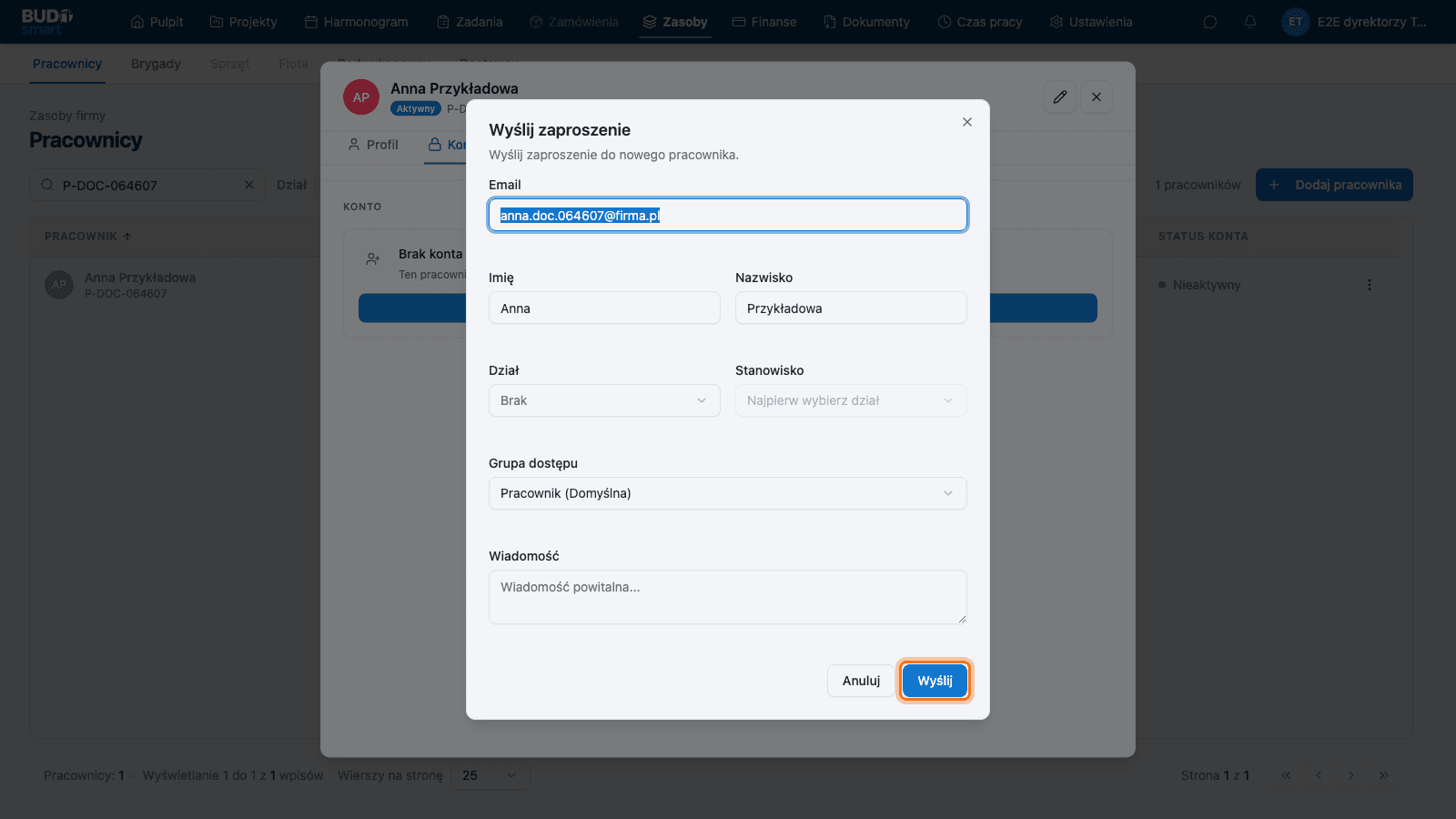Image resolution: width=1456 pixels, height=819 pixels.
Task: Go to last page pagination icon
Action: [1384, 775]
